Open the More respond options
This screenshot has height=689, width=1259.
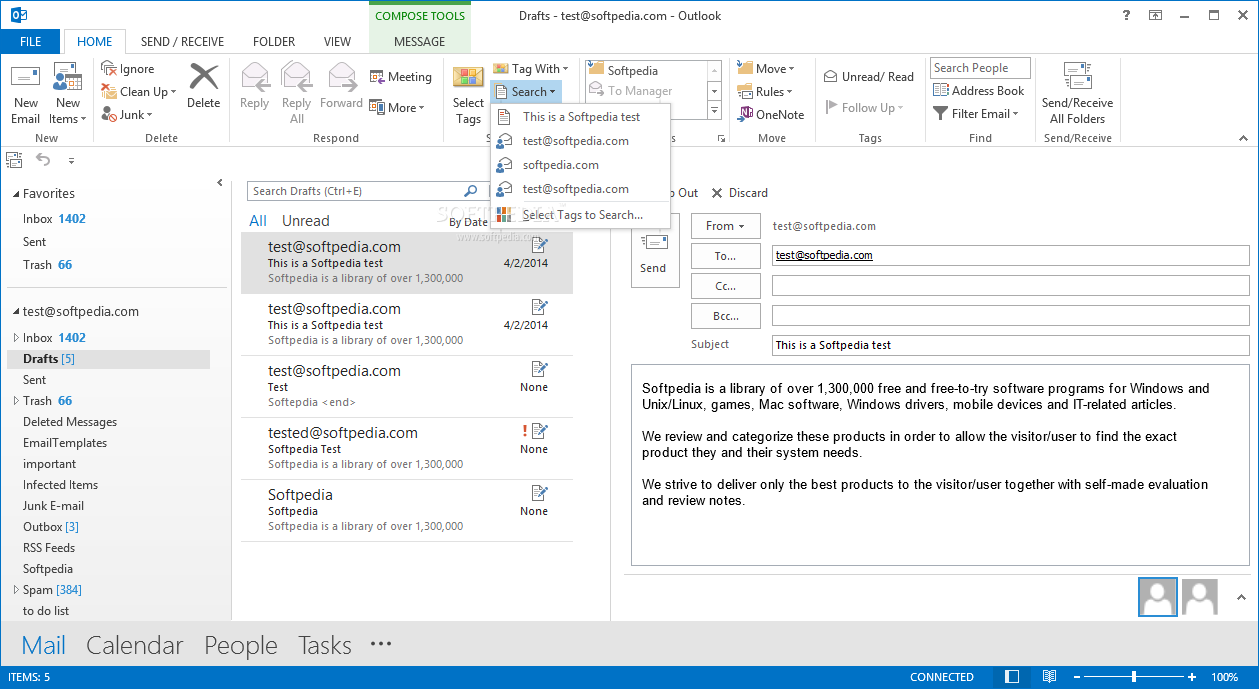click(397, 107)
